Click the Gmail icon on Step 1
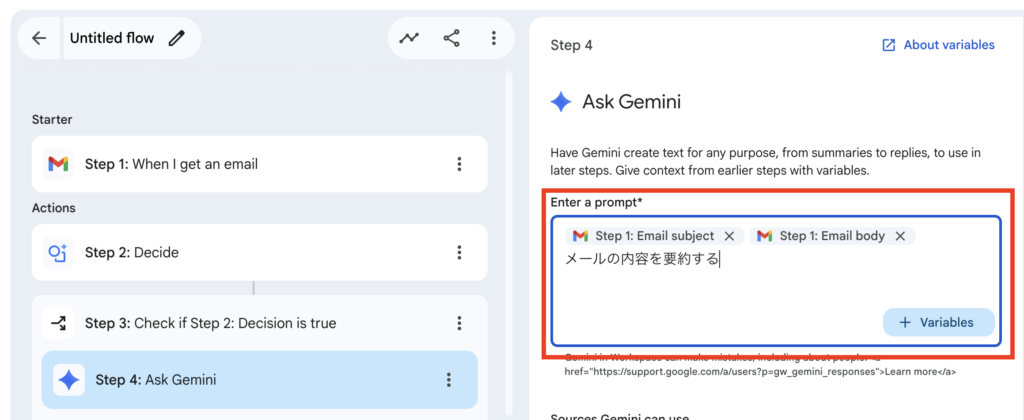The width and height of the screenshot is (1024, 420). click(x=59, y=164)
